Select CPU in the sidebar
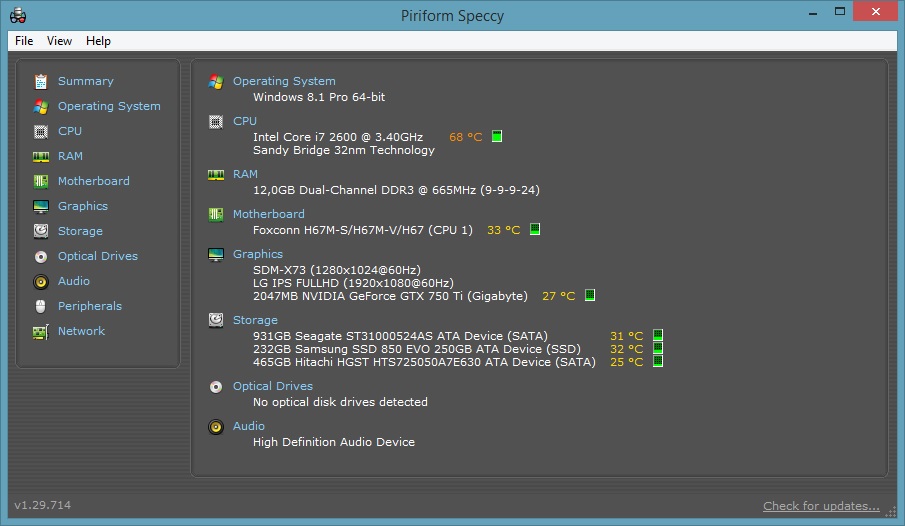This screenshot has width=905, height=526. [70, 131]
